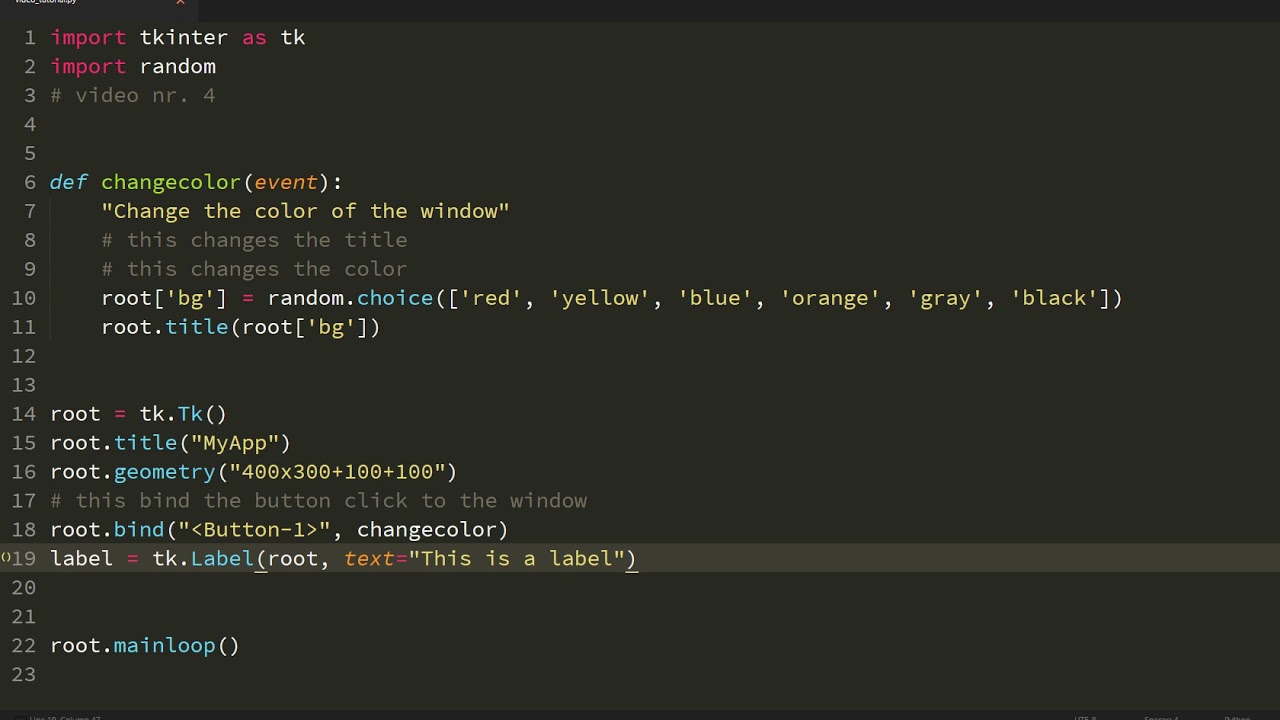Click the "400x300+100+100" geometry string

(335, 471)
